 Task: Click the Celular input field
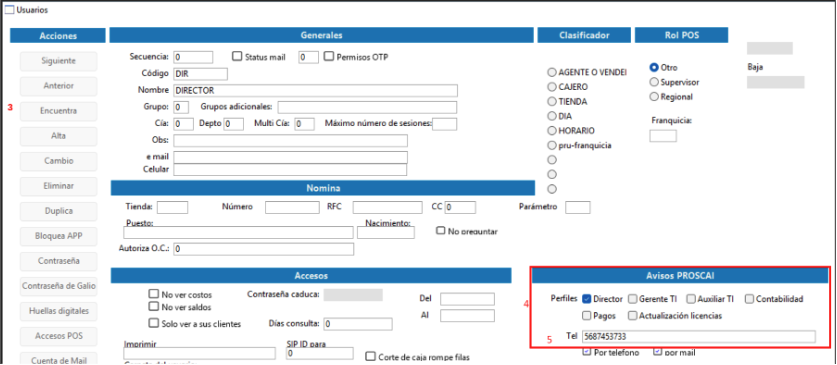click(290, 170)
